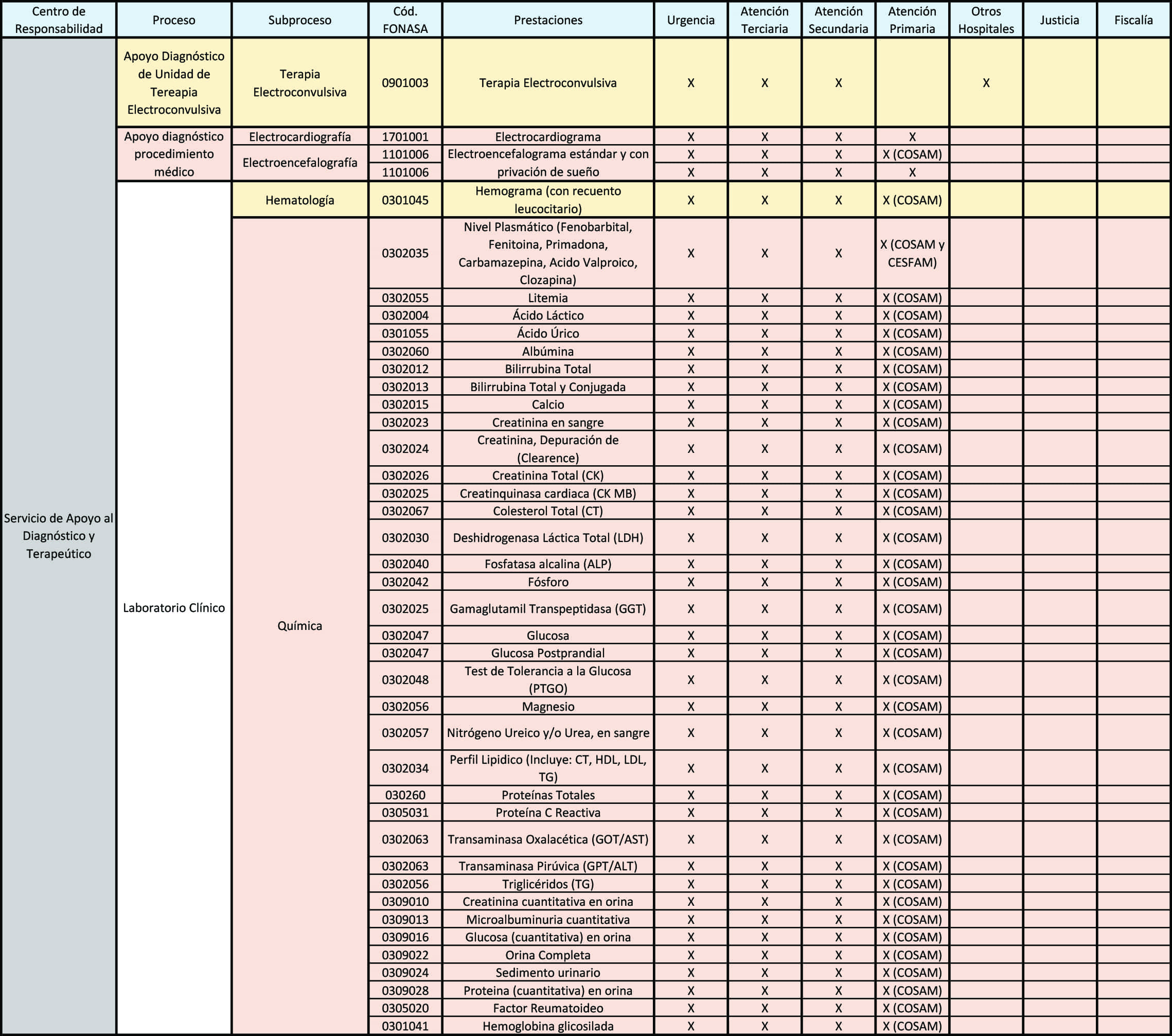Click the 'Electrocardiograma' cell

click(547, 136)
